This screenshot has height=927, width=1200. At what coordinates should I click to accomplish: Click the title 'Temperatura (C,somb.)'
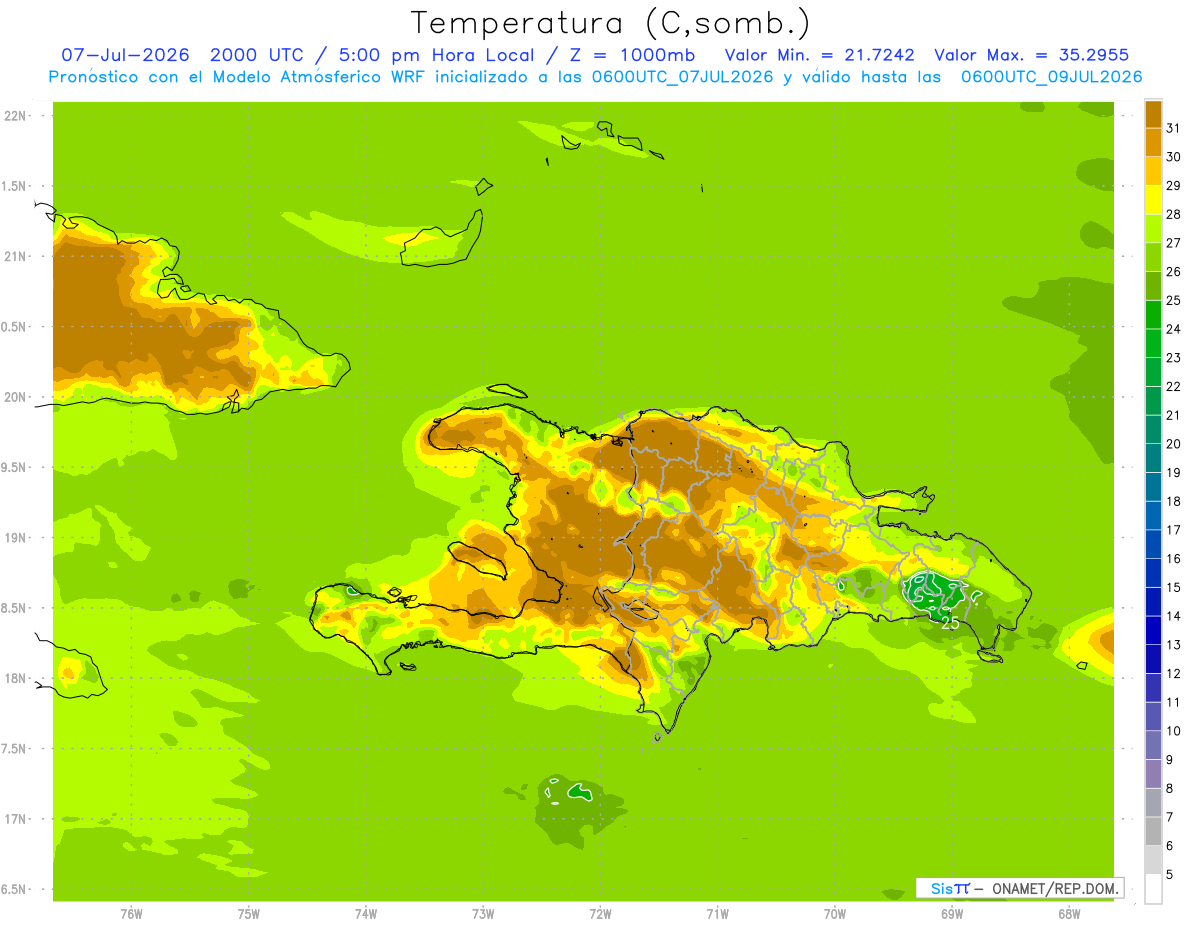click(610, 23)
